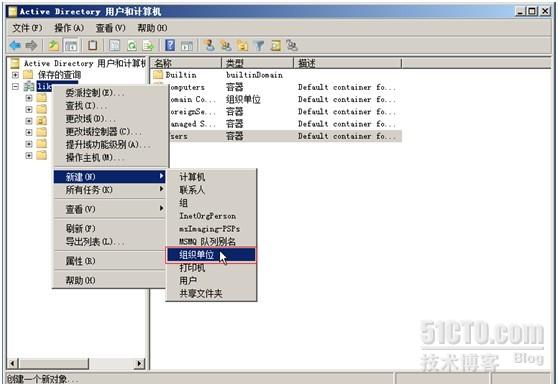Create a new organizational unit via the toolbar icon

pyautogui.click(x=242, y=45)
